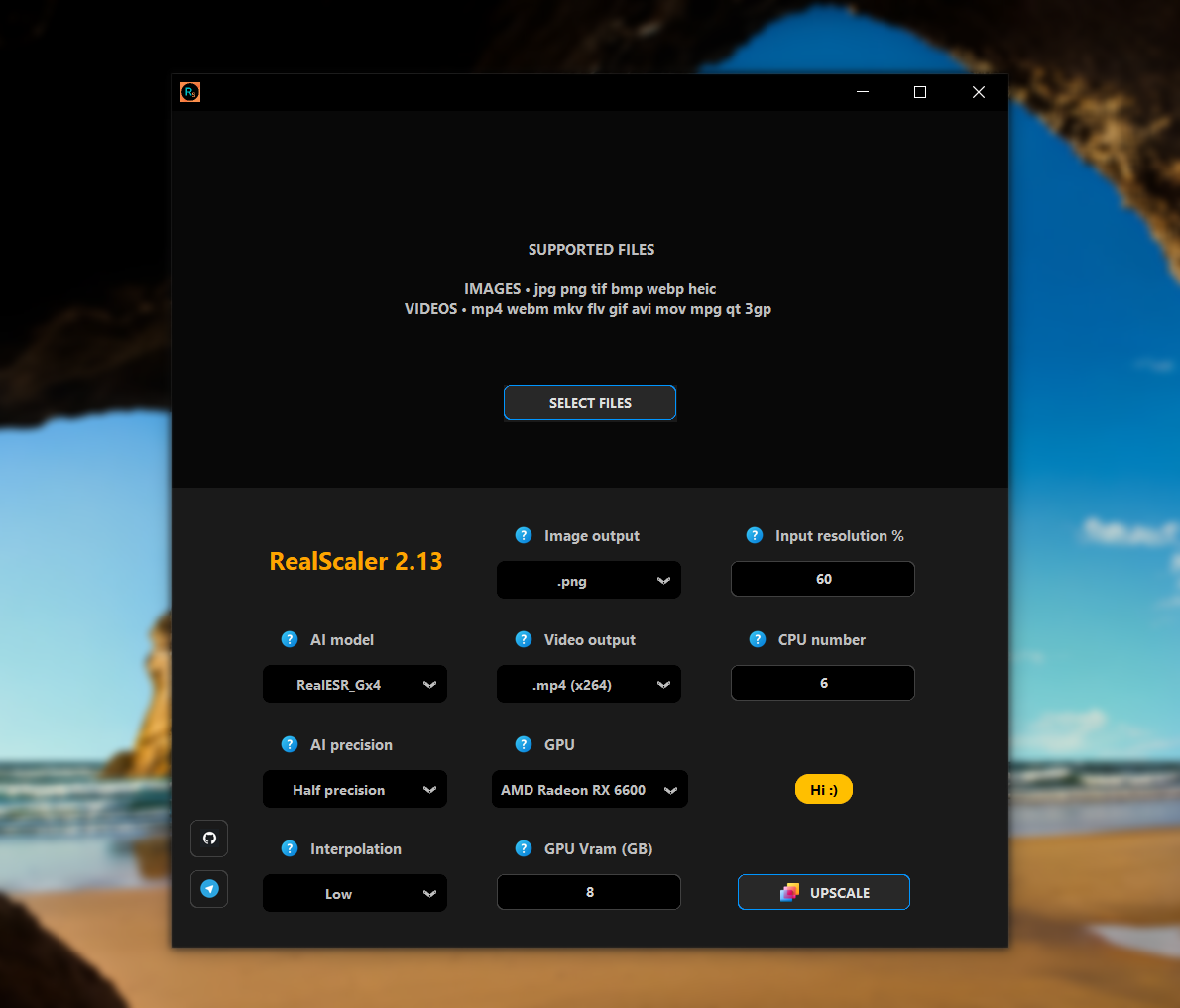Viewport: 1180px width, 1008px height.
Task: Click the RealScaler app icon in titlebar
Action: [x=189, y=91]
